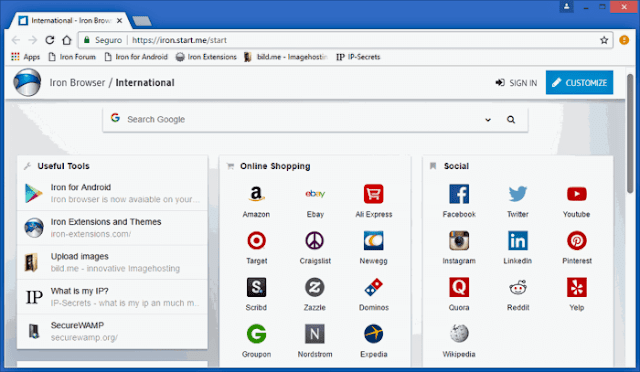Open the Amazon shopping icon
Viewport: 640px width, 372px height.
coord(256,194)
